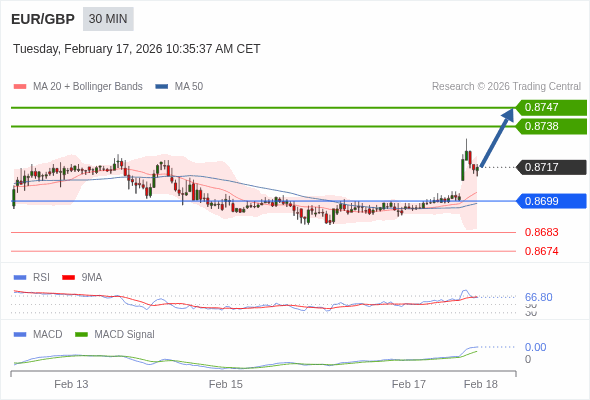Click the MACD value 0.00

pos(535,347)
